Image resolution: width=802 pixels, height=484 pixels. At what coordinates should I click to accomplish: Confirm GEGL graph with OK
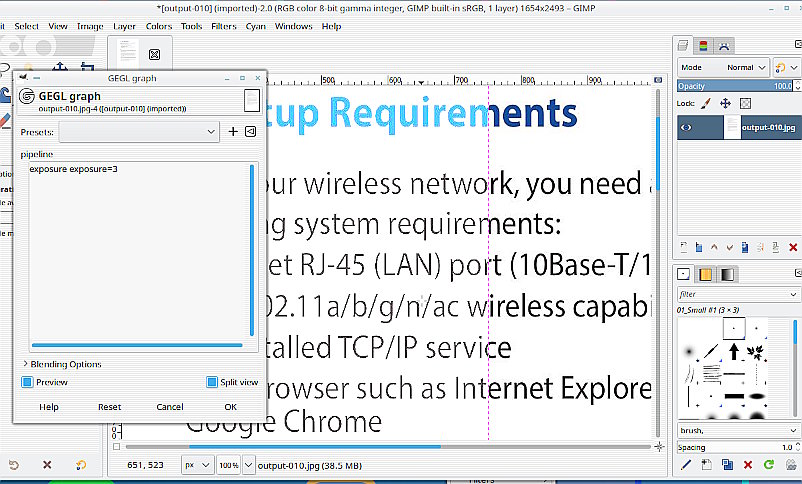[x=231, y=407]
